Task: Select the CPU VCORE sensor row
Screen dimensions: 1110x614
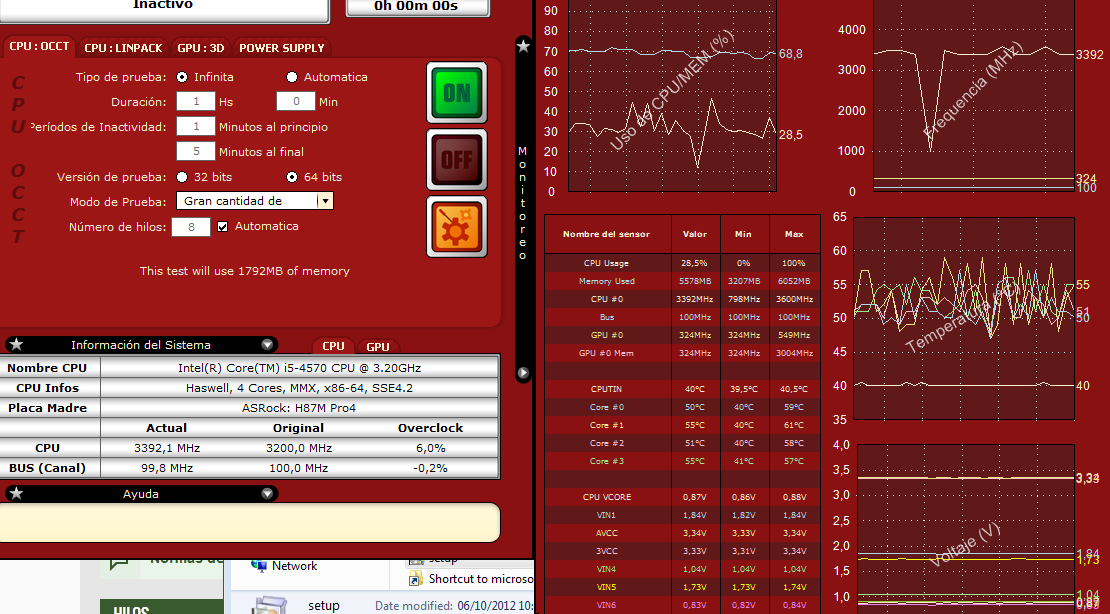Action: coord(682,497)
